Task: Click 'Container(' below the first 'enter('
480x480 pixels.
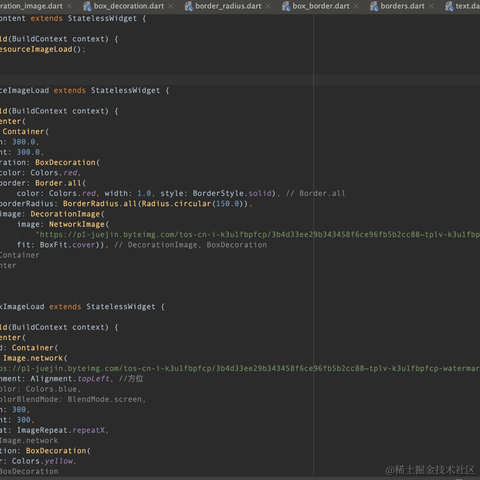Action: (26, 132)
